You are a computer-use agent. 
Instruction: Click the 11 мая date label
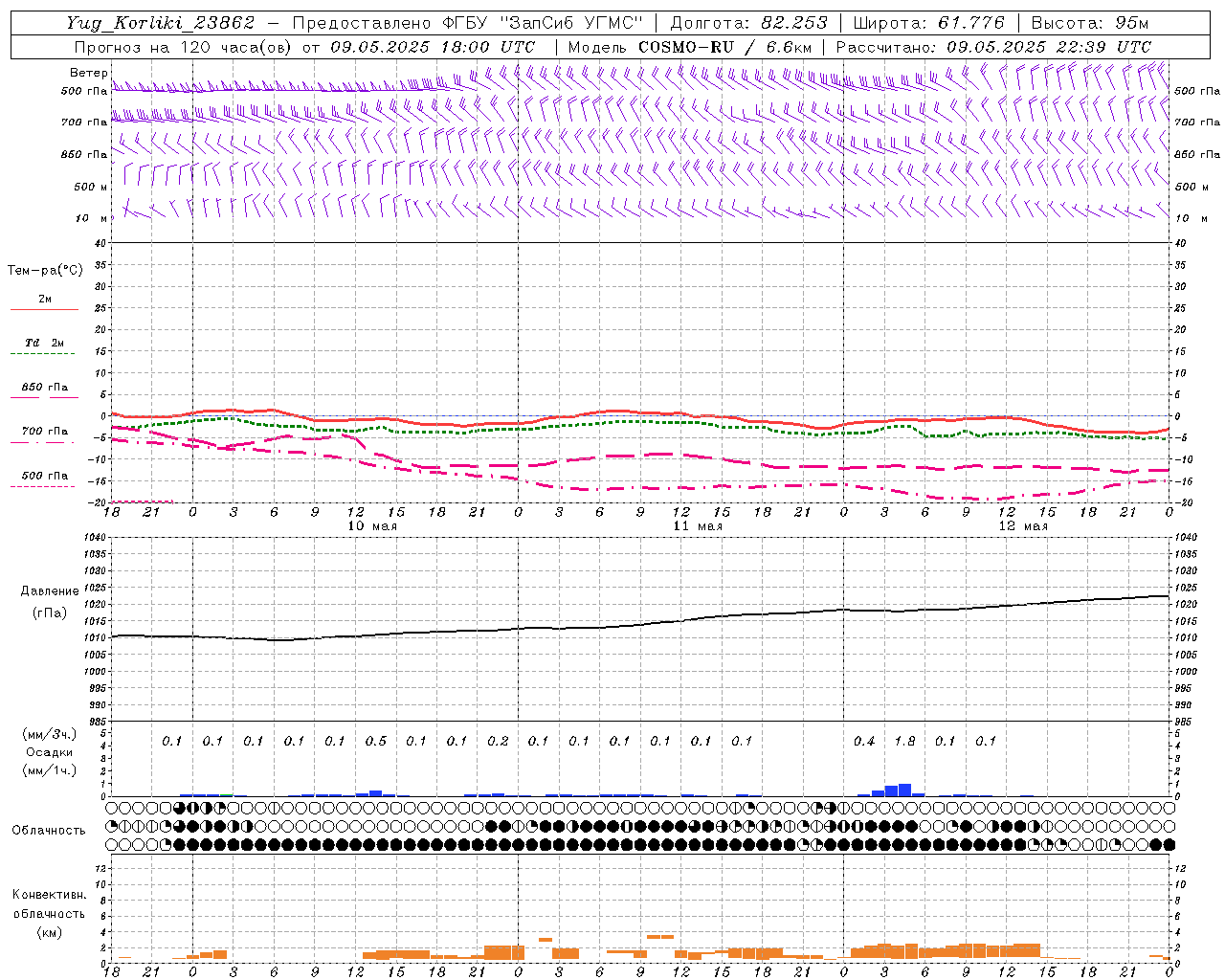point(697,526)
